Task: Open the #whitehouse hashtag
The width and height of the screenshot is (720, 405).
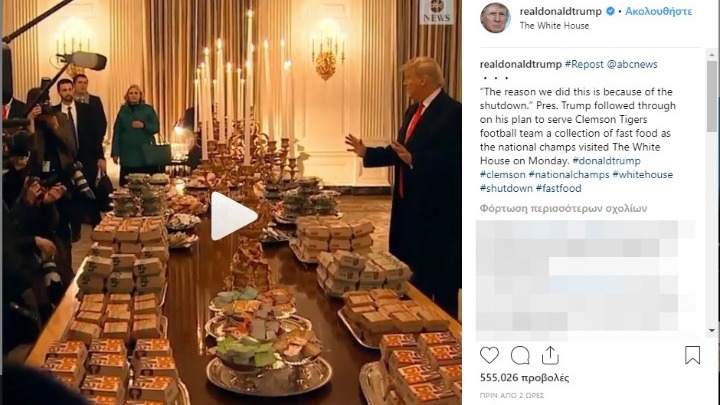Action: pos(642,174)
